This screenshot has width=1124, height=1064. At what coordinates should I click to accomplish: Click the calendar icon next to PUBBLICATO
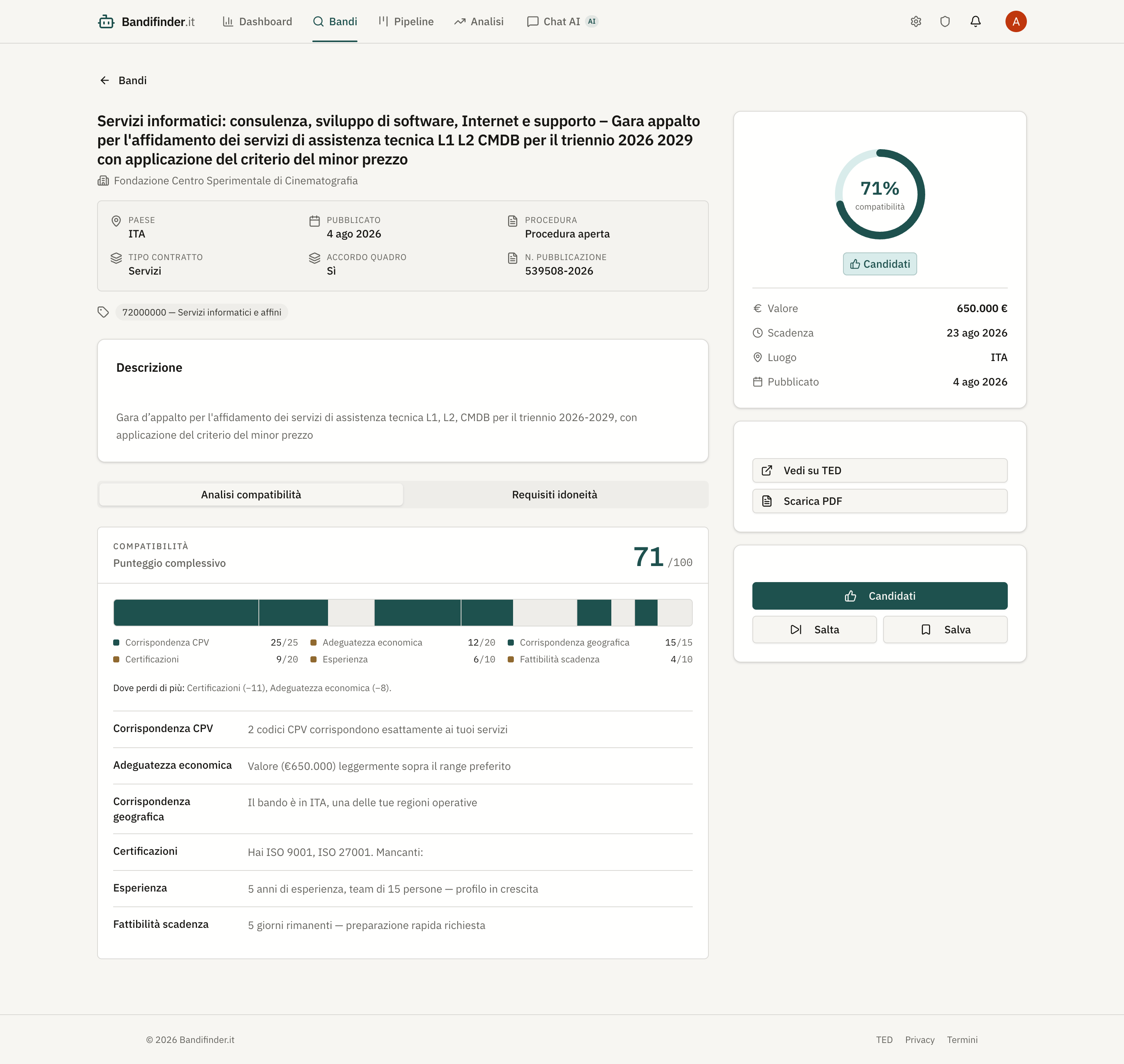(x=315, y=221)
